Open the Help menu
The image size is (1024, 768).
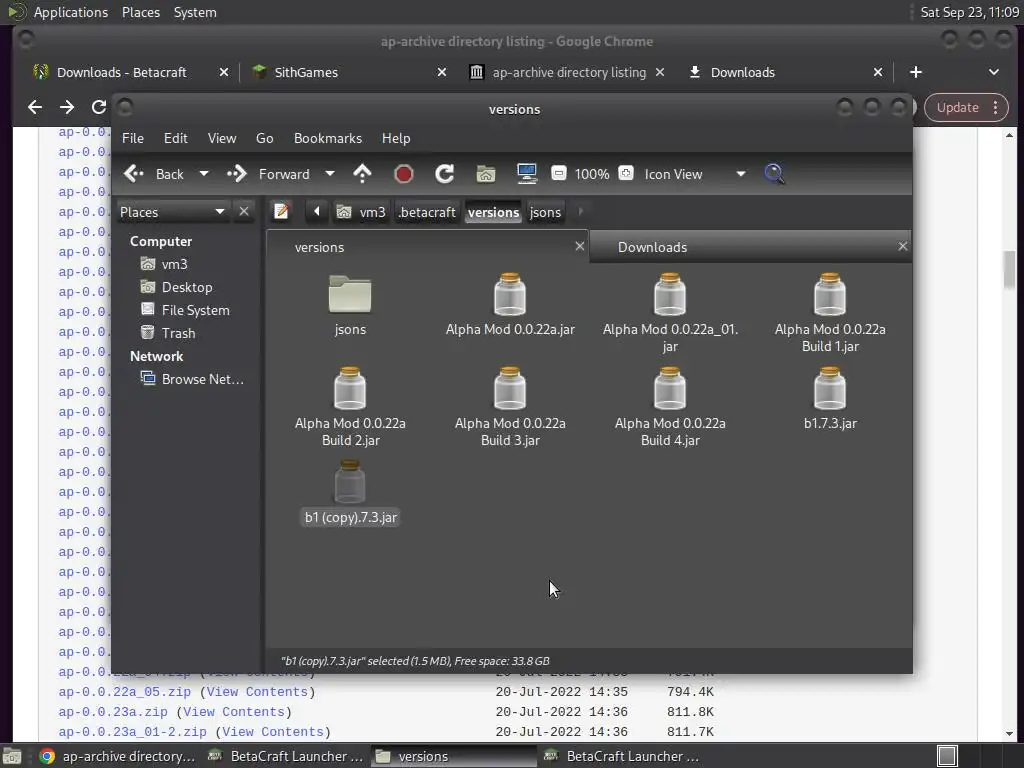point(396,138)
